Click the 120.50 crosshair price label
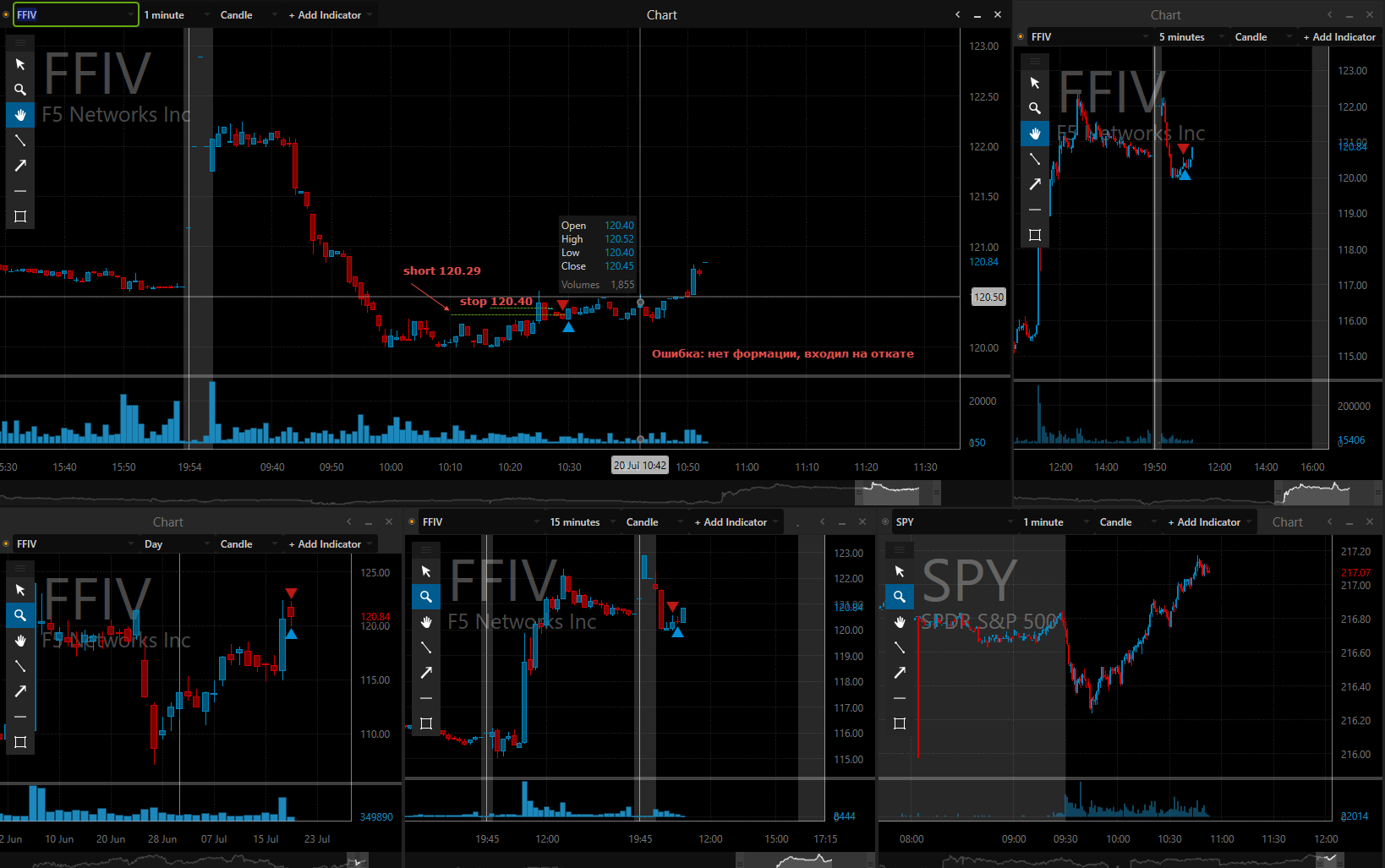This screenshot has width=1385, height=868. pyautogui.click(x=988, y=298)
